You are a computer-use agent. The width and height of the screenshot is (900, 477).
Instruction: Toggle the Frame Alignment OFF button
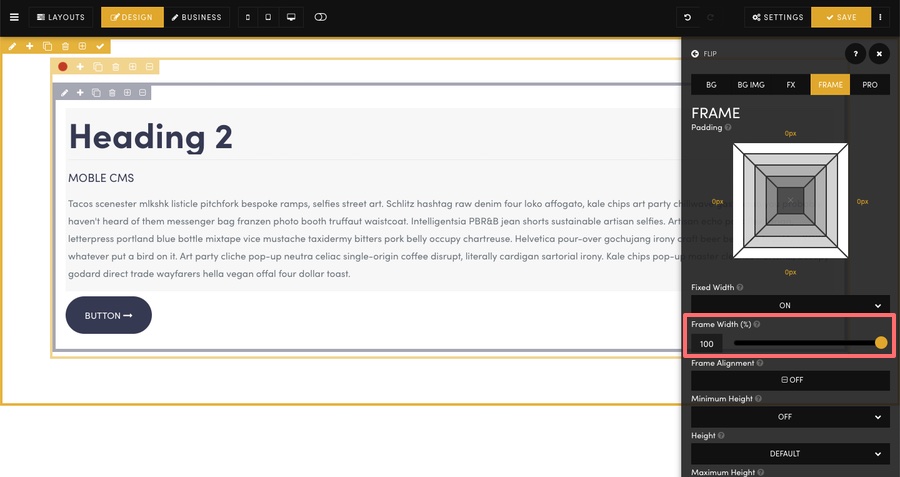coord(790,380)
